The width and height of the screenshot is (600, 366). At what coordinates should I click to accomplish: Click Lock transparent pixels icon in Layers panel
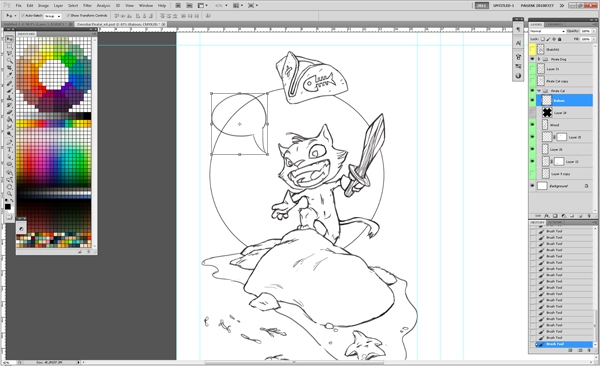543,39
